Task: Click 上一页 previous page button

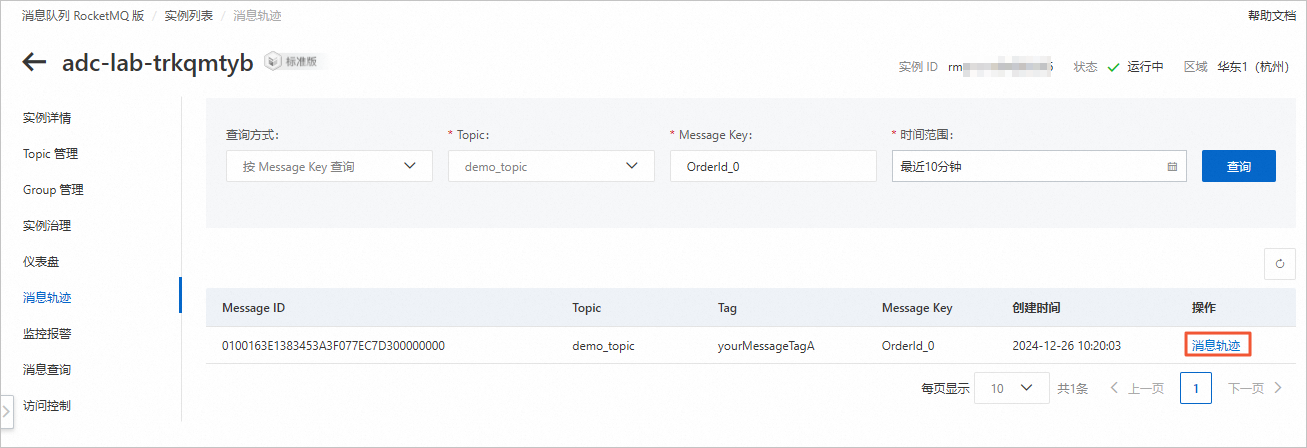Action: pos(1136,388)
